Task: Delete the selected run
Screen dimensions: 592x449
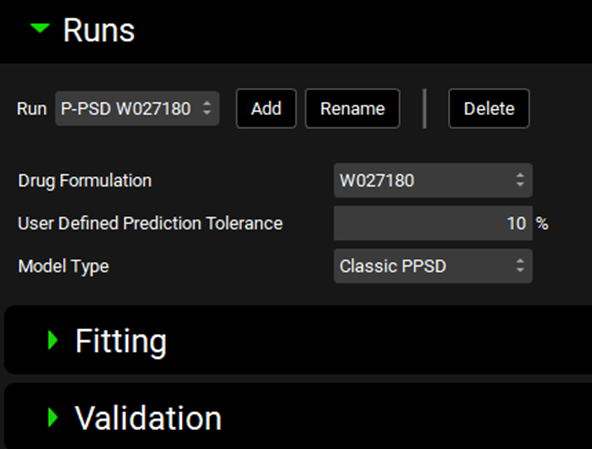Action: [489, 108]
